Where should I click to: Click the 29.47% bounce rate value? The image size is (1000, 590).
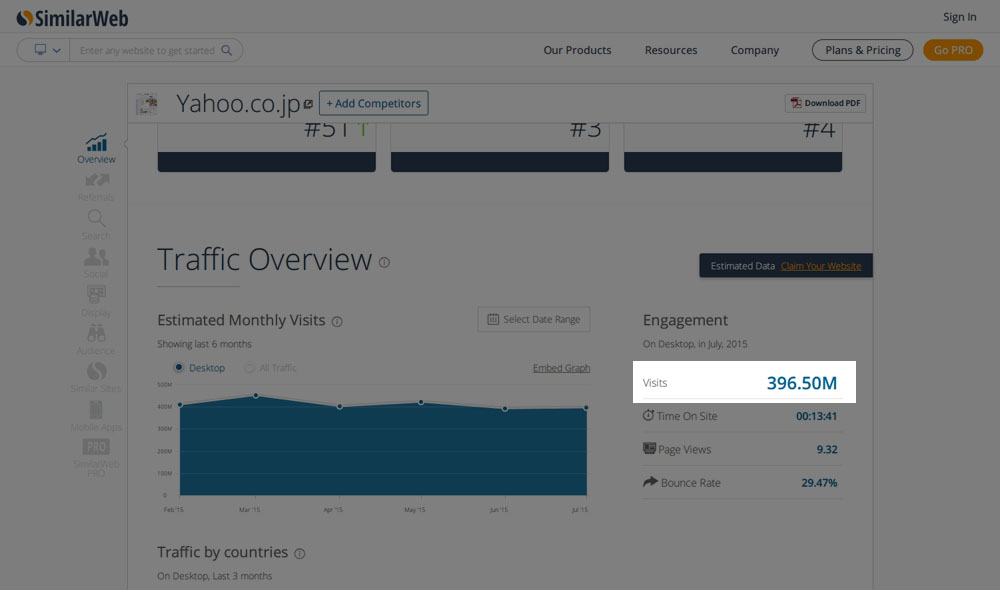click(820, 483)
